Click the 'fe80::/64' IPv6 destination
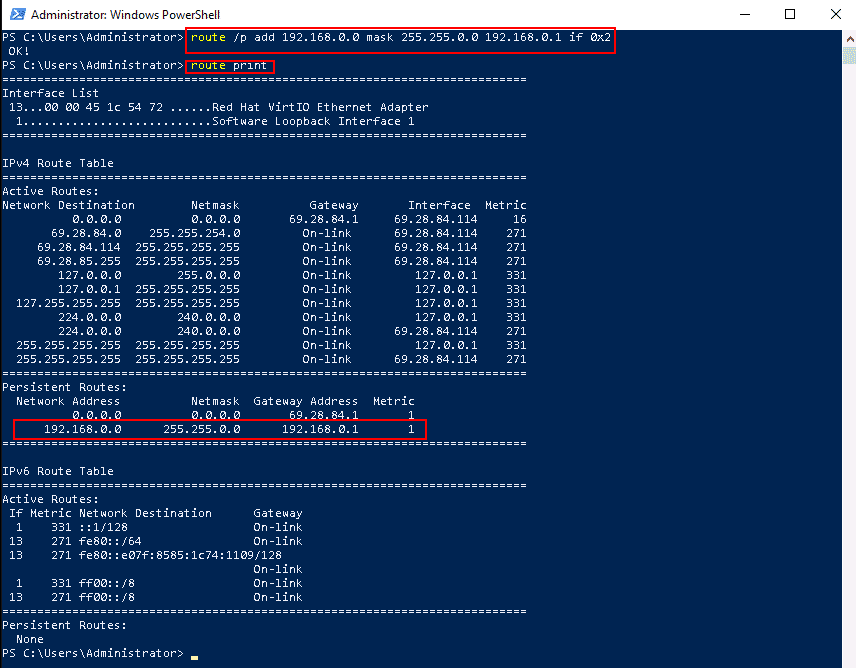This screenshot has width=856, height=668. 110,541
